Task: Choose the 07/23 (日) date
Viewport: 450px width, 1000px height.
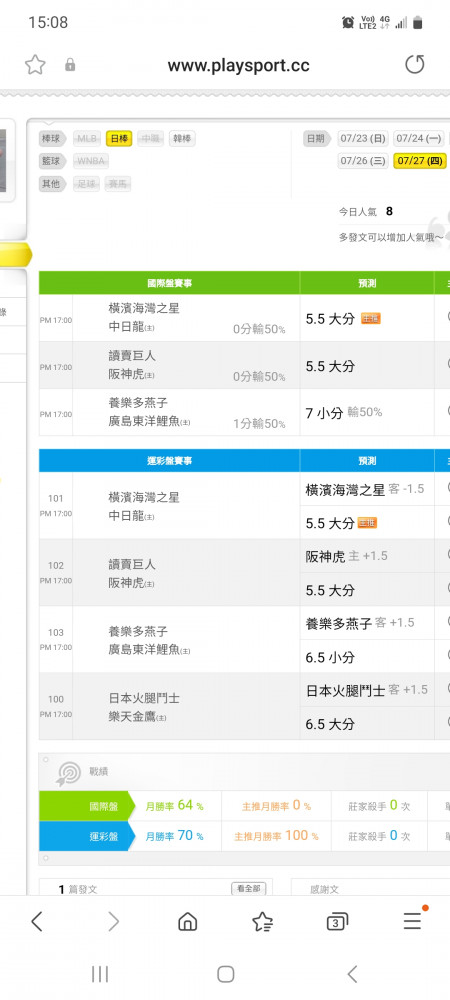Action: point(363,138)
